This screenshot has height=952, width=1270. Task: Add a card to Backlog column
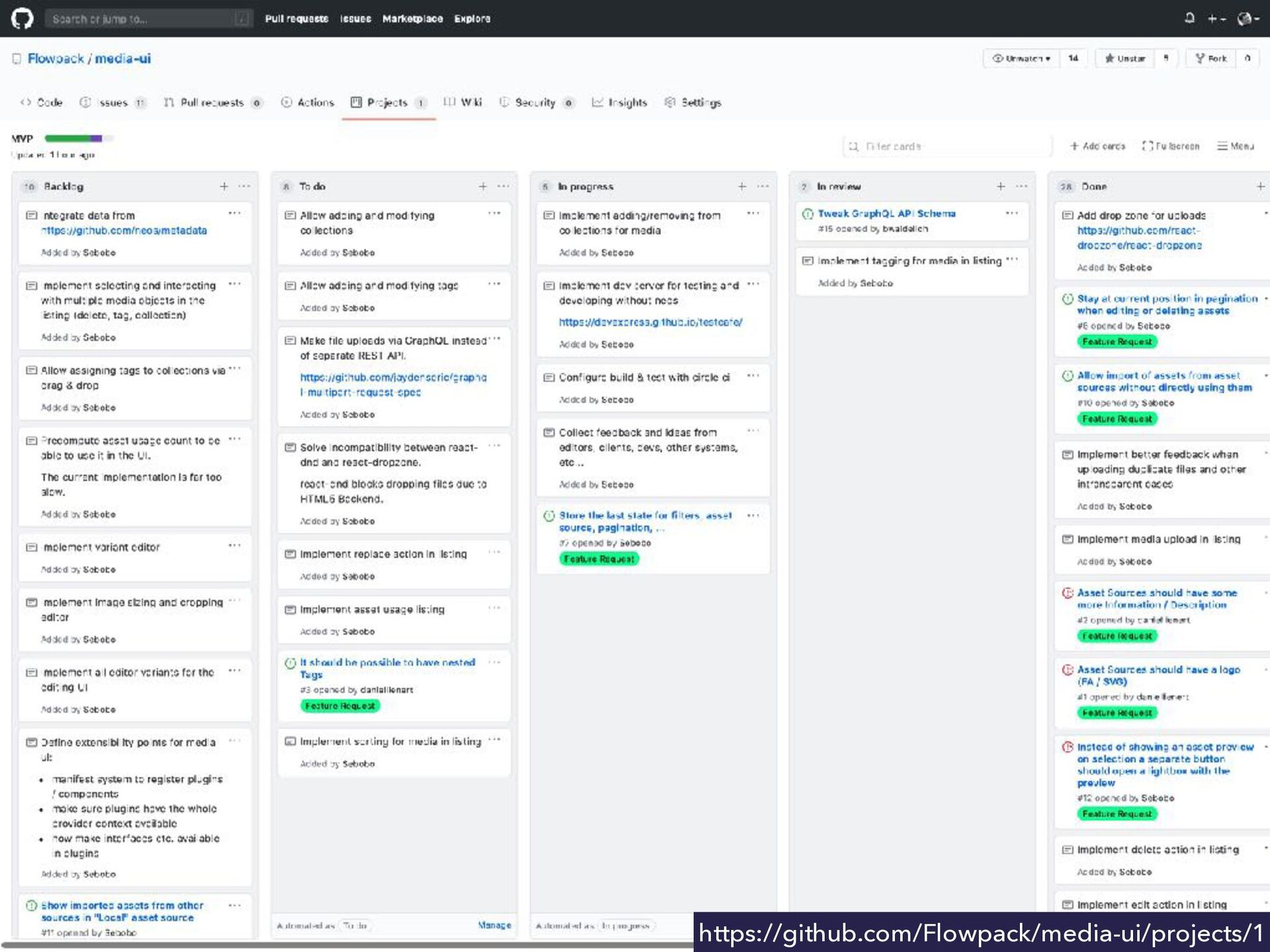[224, 186]
